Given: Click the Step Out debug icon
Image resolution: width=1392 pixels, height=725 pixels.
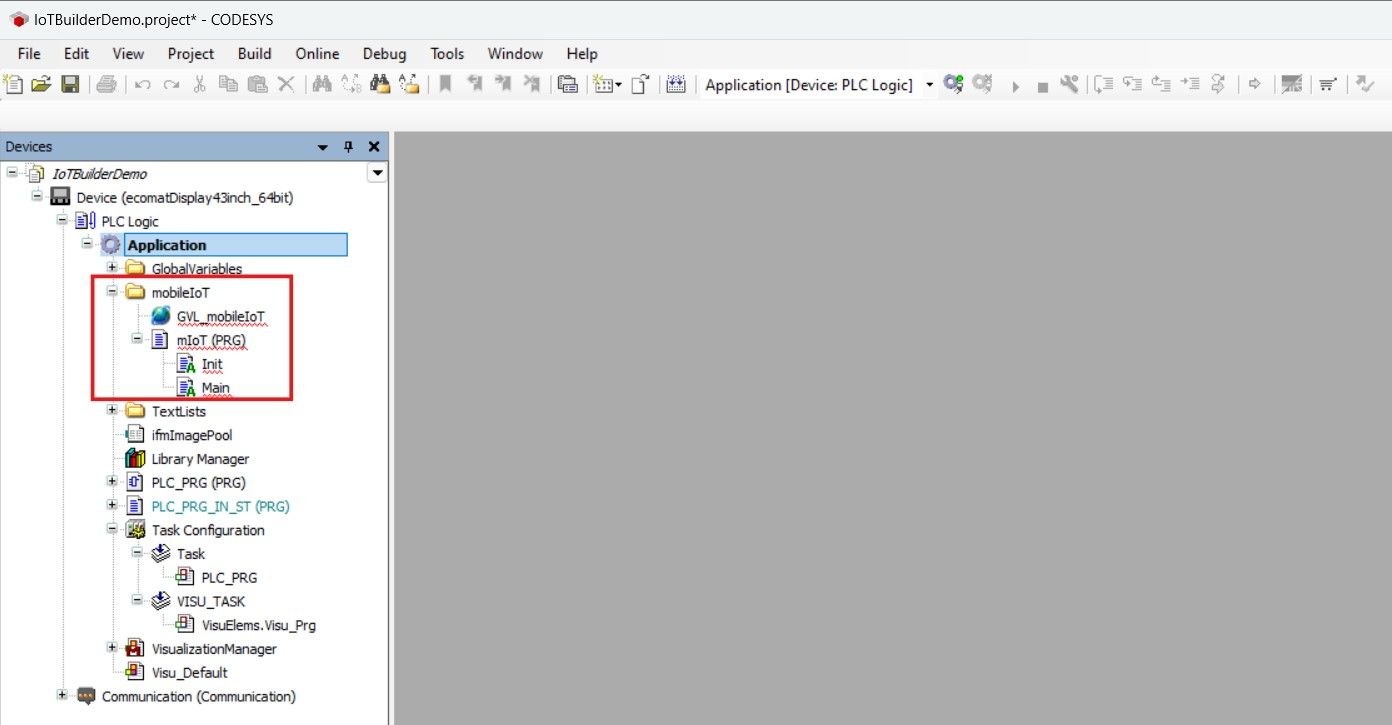Looking at the screenshot, I should coord(1160,84).
